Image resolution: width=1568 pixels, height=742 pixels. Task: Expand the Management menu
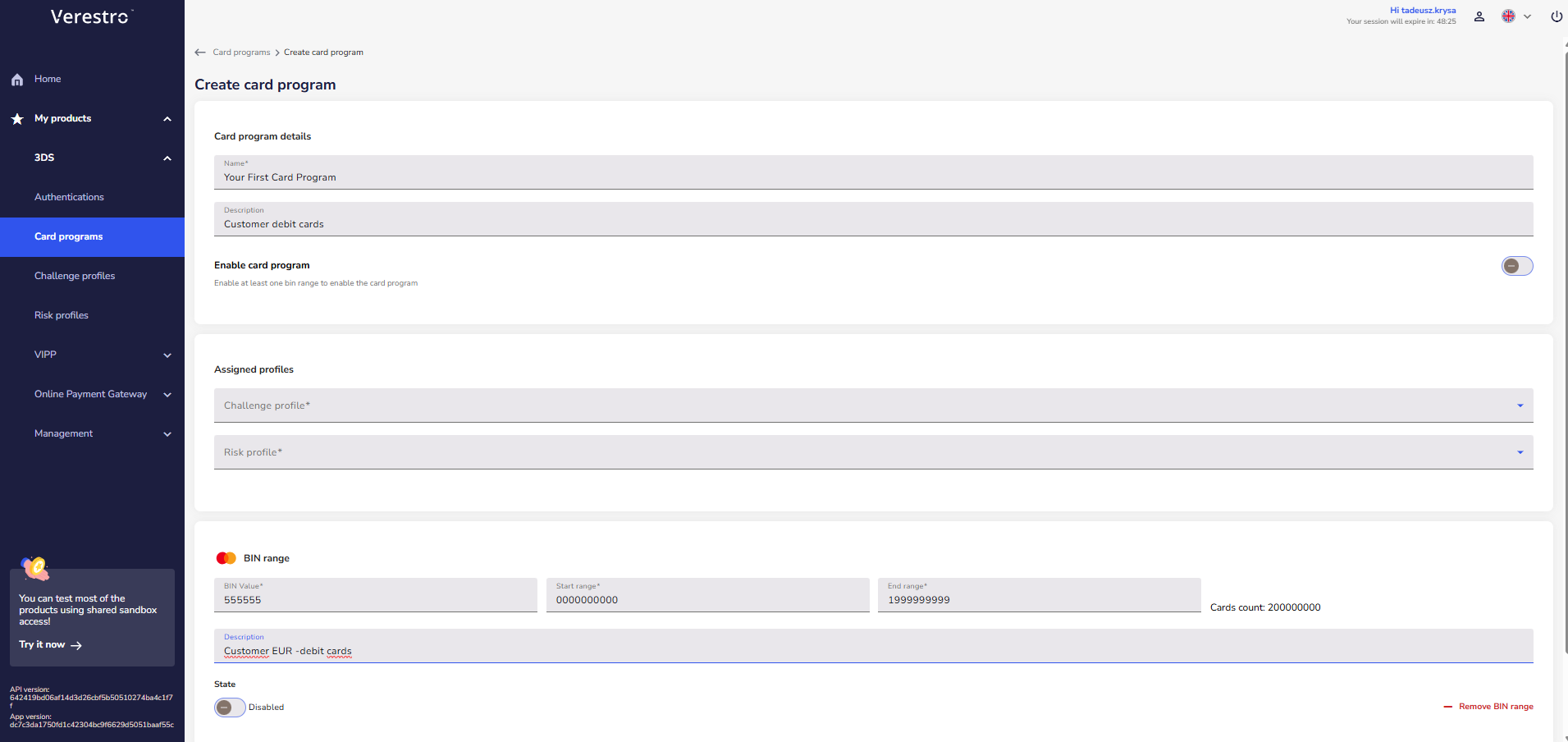coord(167,434)
